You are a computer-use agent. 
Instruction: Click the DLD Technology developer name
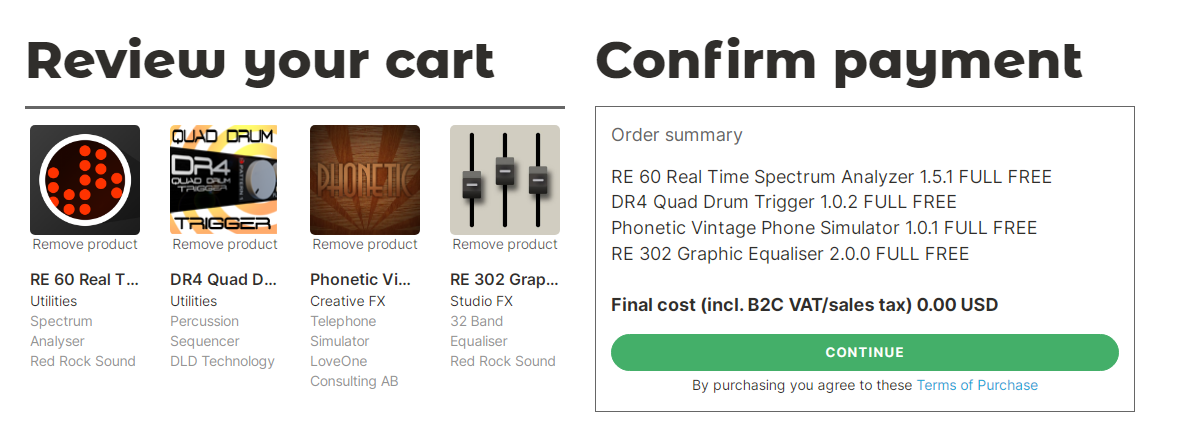point(222,361)
